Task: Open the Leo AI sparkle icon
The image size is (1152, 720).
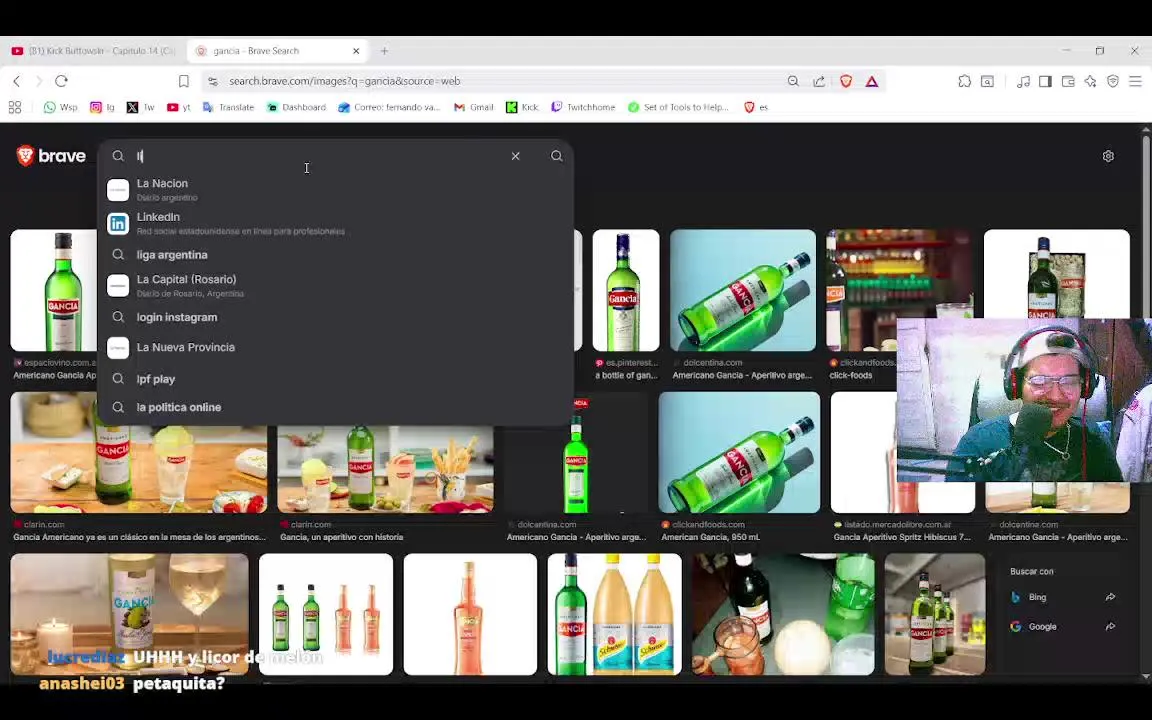Action: (x=1090, y=81)
